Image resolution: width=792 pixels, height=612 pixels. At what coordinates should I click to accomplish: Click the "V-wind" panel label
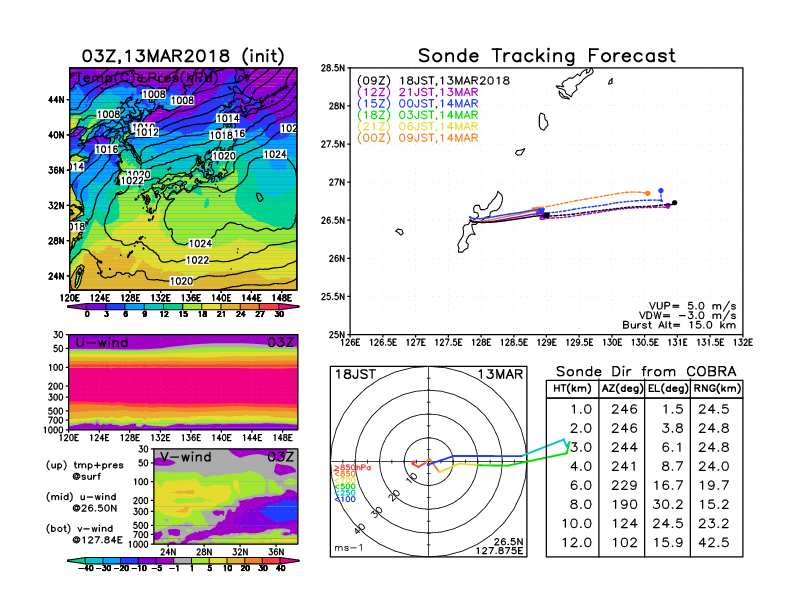coord(185,457)
